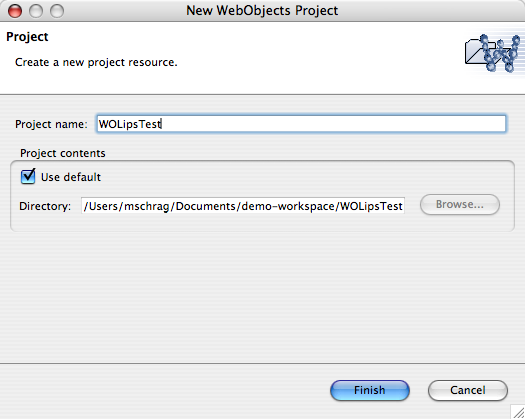Click the bold Project heading
The width and height of the screenshot is (525, 419).
point(27,37)
